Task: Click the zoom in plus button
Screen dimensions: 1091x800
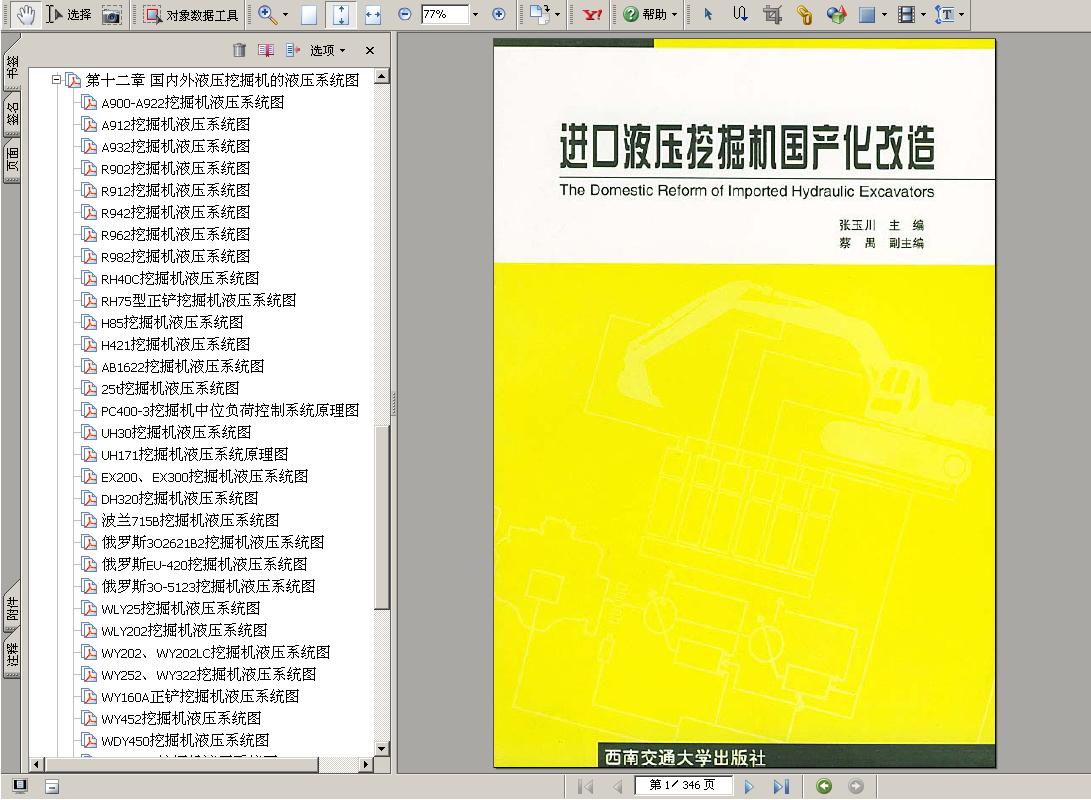Action: pyautogui.click(x=498, y=14)
